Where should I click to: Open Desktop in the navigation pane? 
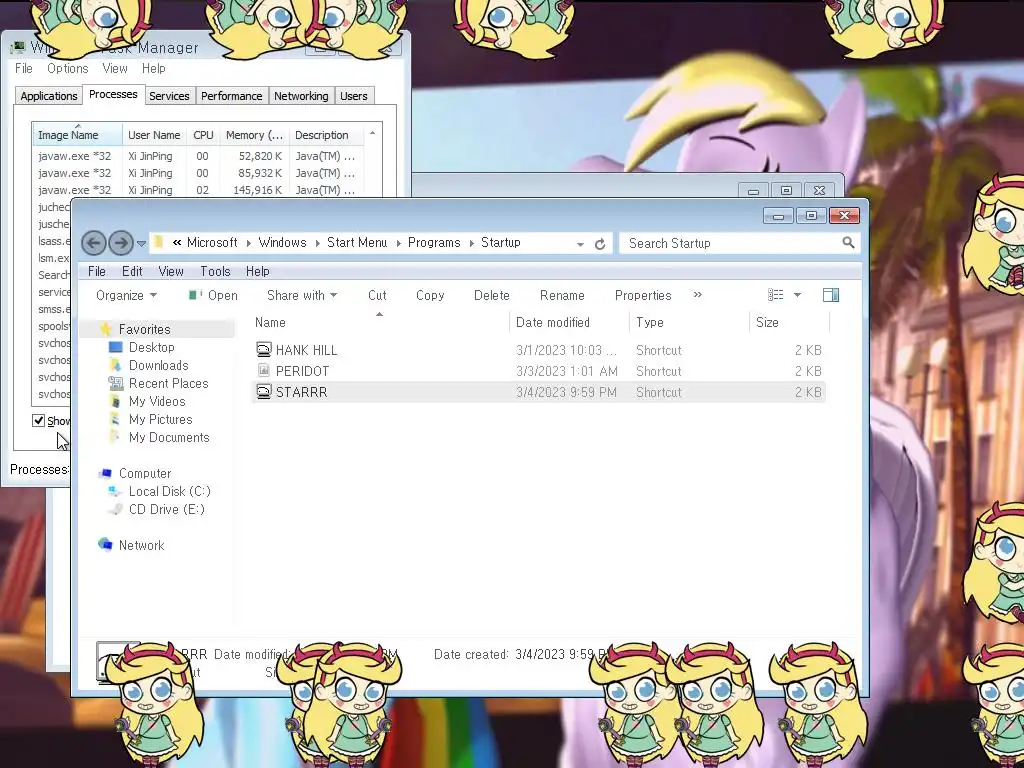pos(152,347)
